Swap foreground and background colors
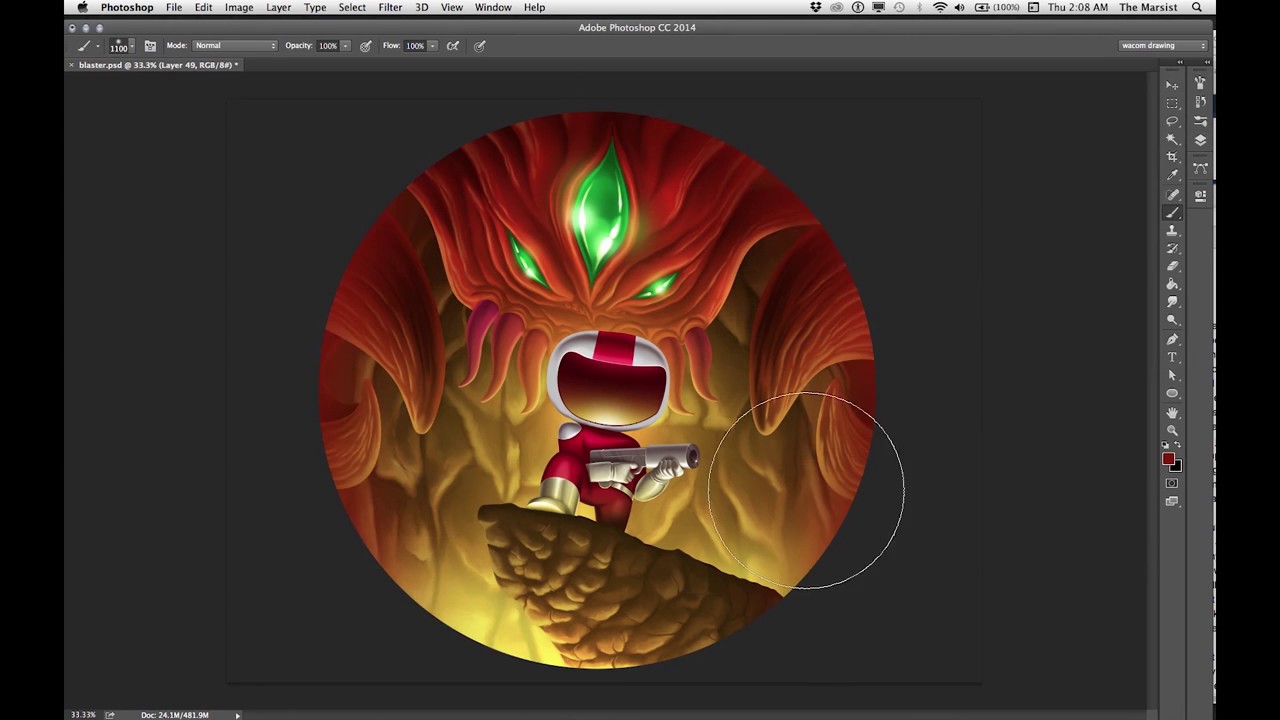 (1178, 445)
